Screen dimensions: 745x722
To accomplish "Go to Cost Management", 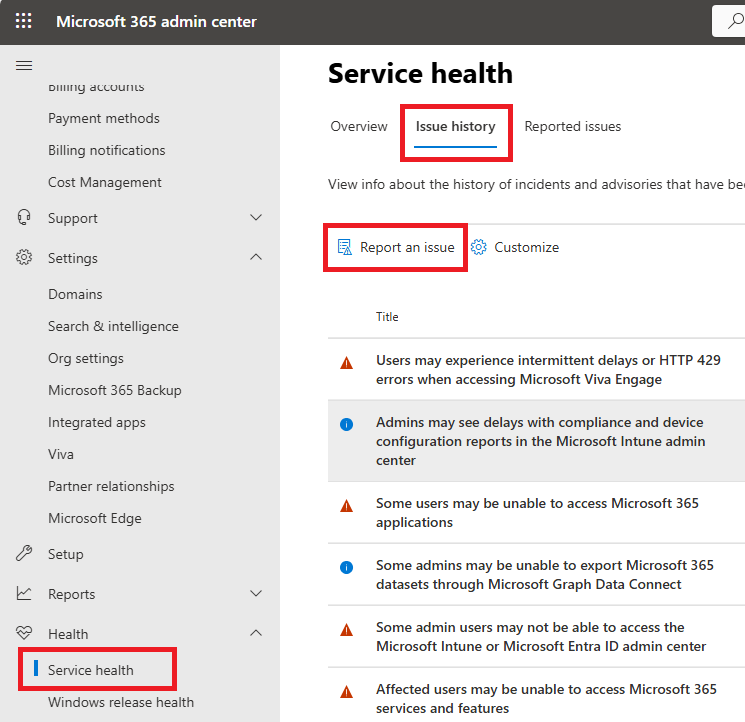I will pyautogui.click(x=105, y=182).
